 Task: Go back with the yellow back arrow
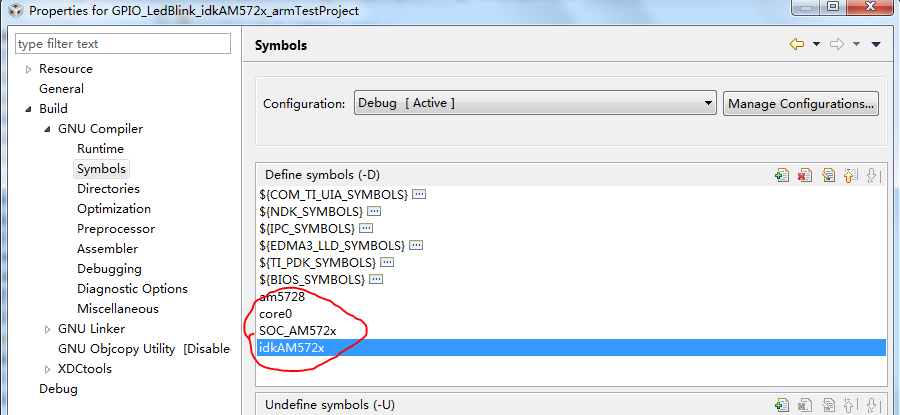click(x=797, y=44)
